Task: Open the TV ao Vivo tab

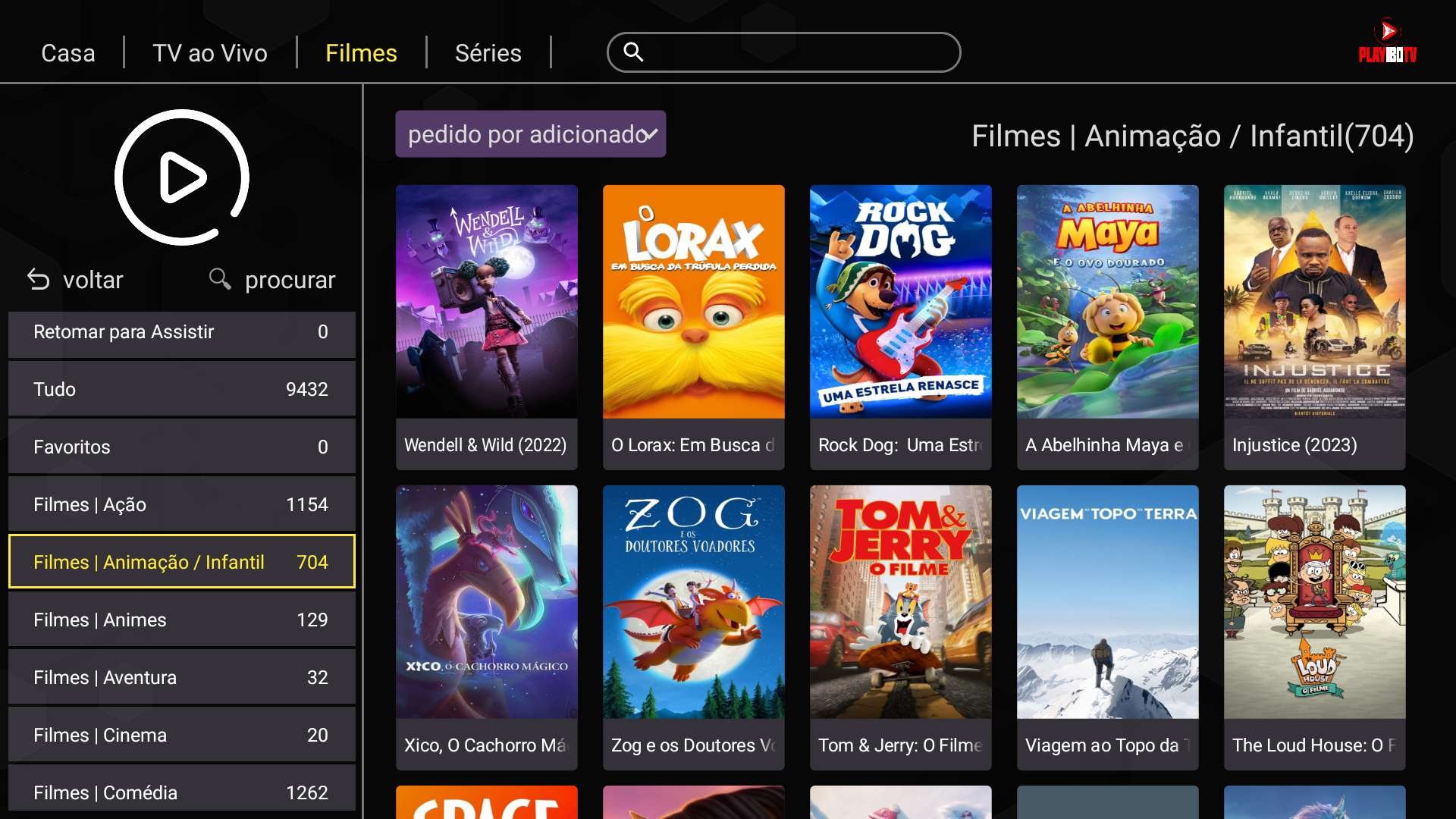Action: coord(210,53)
